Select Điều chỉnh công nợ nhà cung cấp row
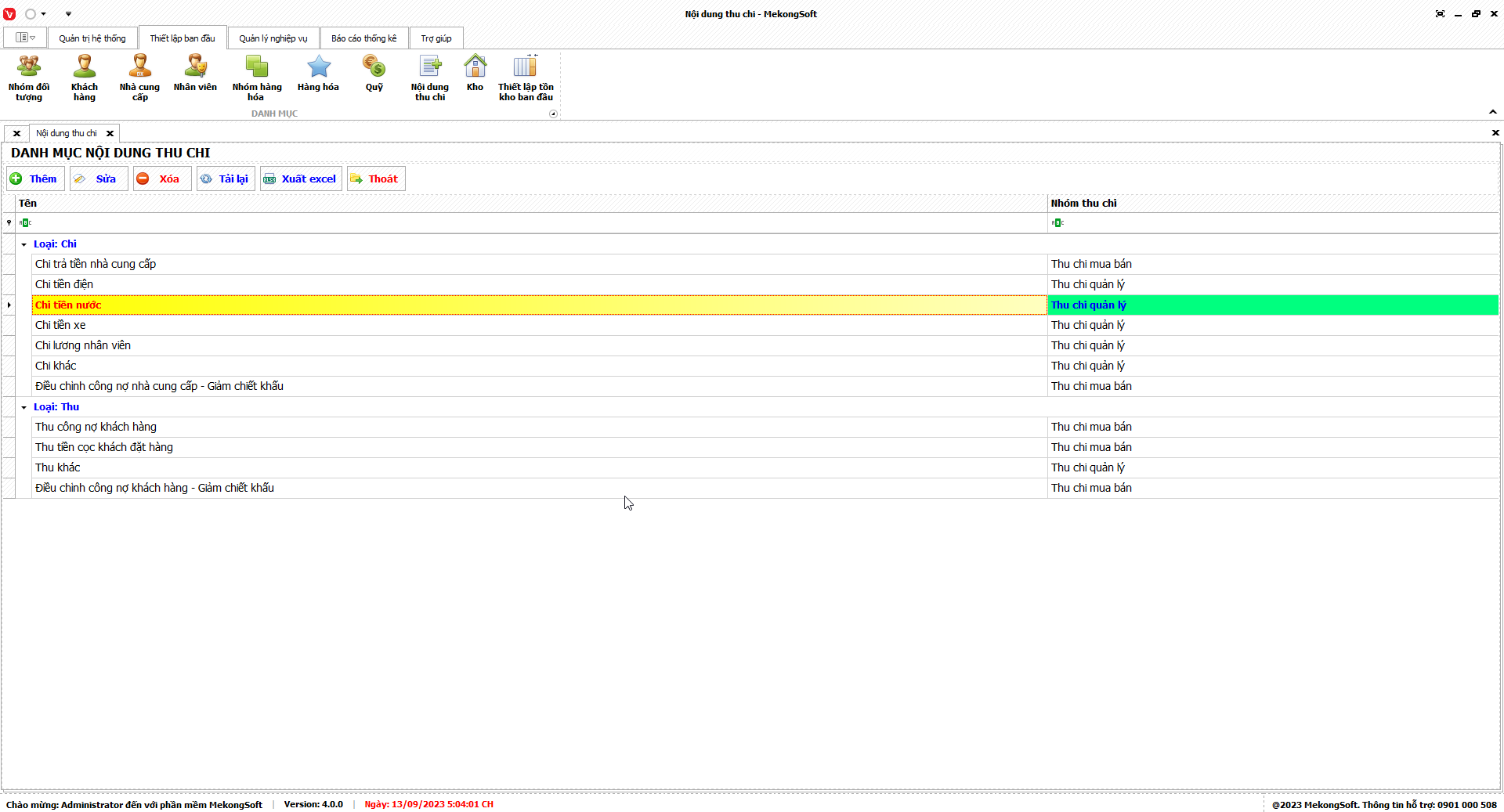This screenshot has height=812, width=1504. [765, 386]
